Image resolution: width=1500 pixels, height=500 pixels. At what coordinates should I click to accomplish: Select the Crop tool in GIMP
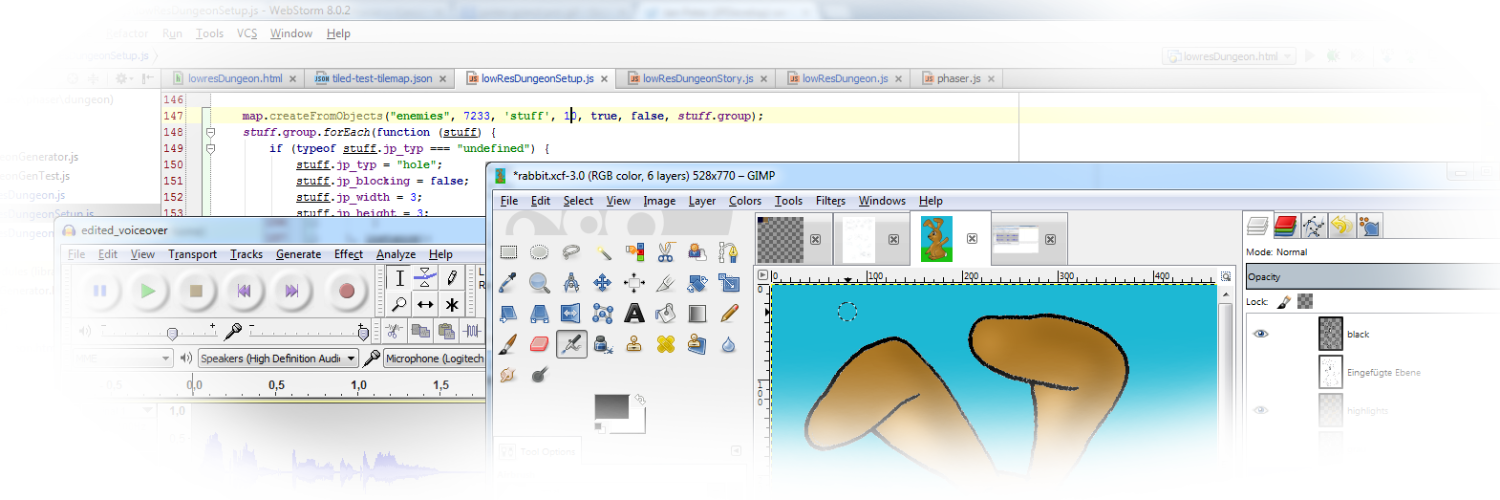[665, 283]
